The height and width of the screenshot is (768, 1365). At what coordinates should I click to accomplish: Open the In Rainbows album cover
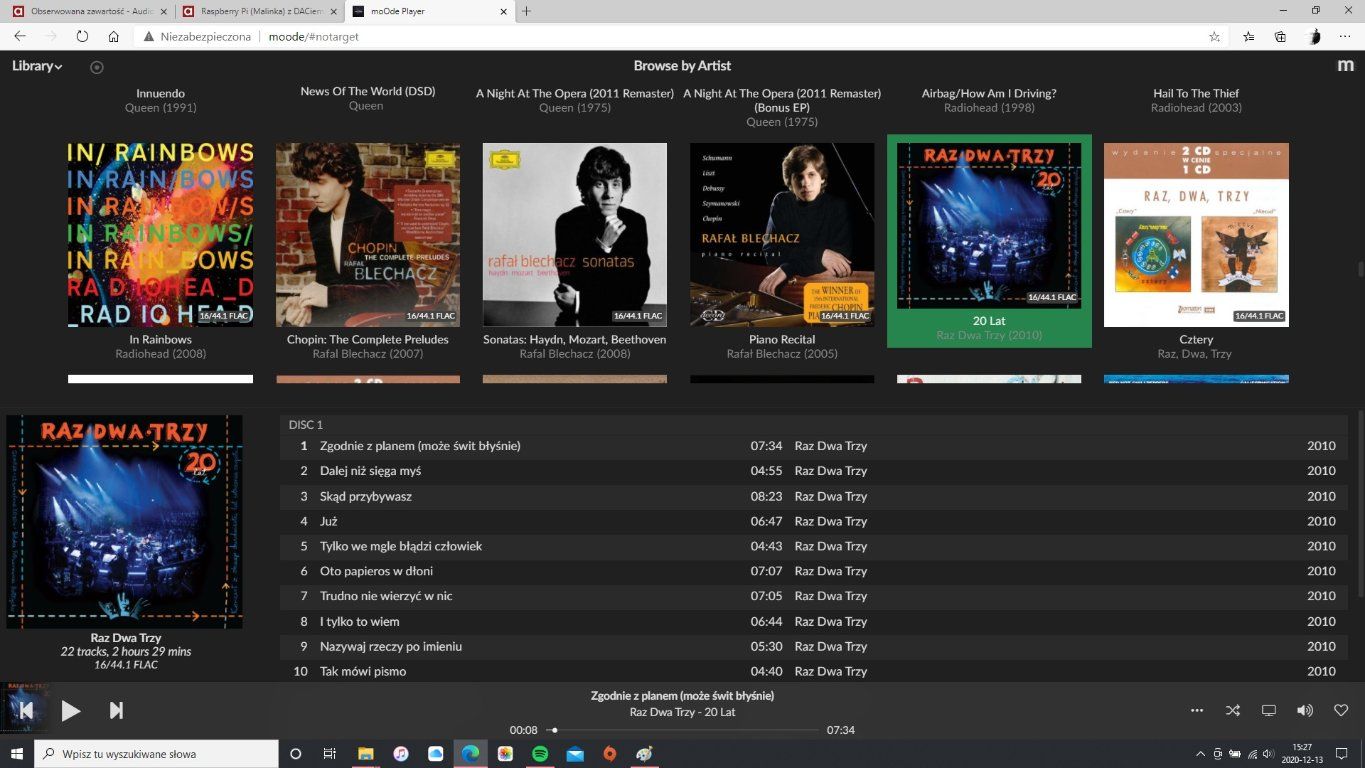pyautogui.click(x=160, y=235)
